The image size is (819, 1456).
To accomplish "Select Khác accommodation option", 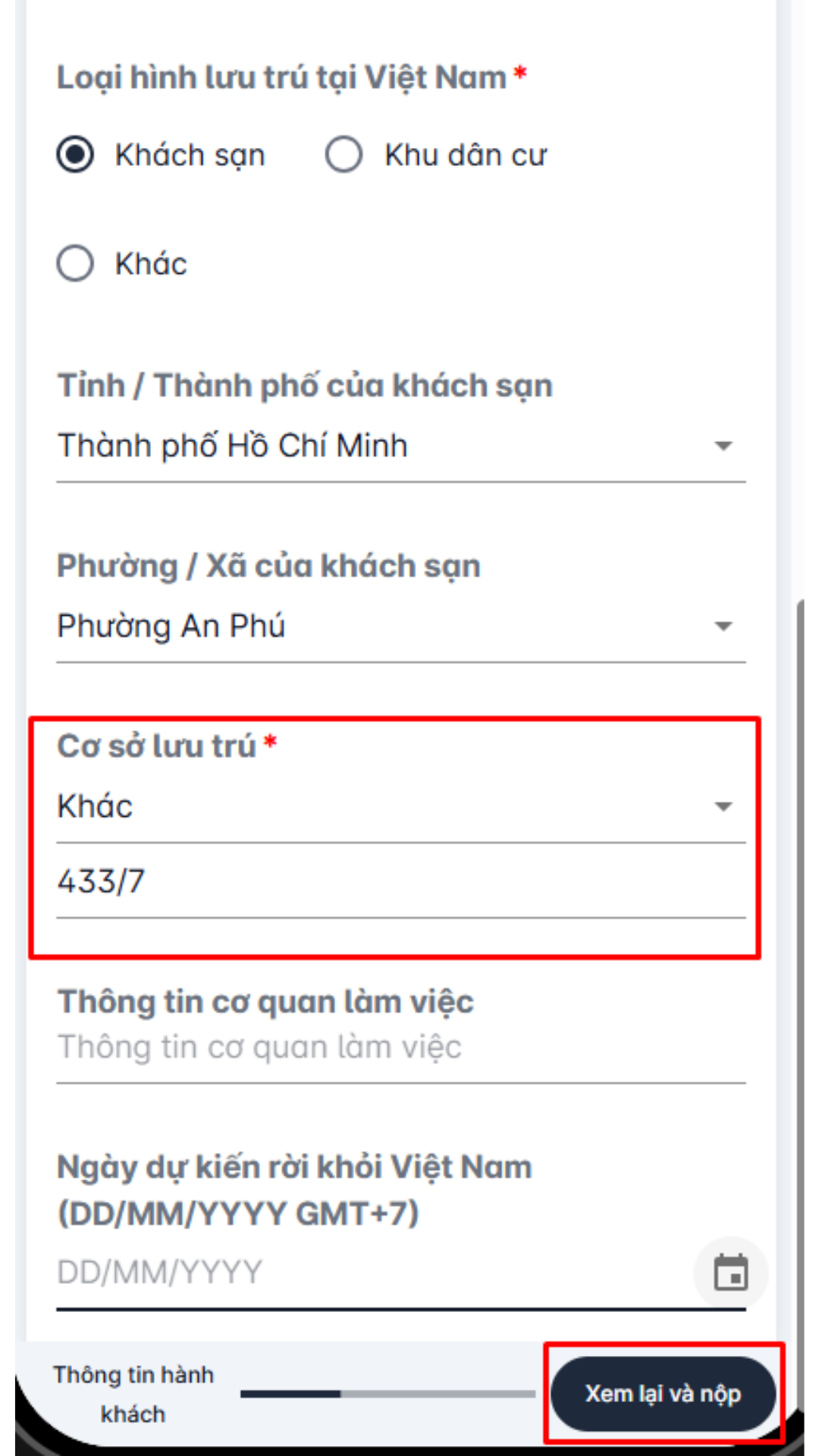I will coord(74,264).
